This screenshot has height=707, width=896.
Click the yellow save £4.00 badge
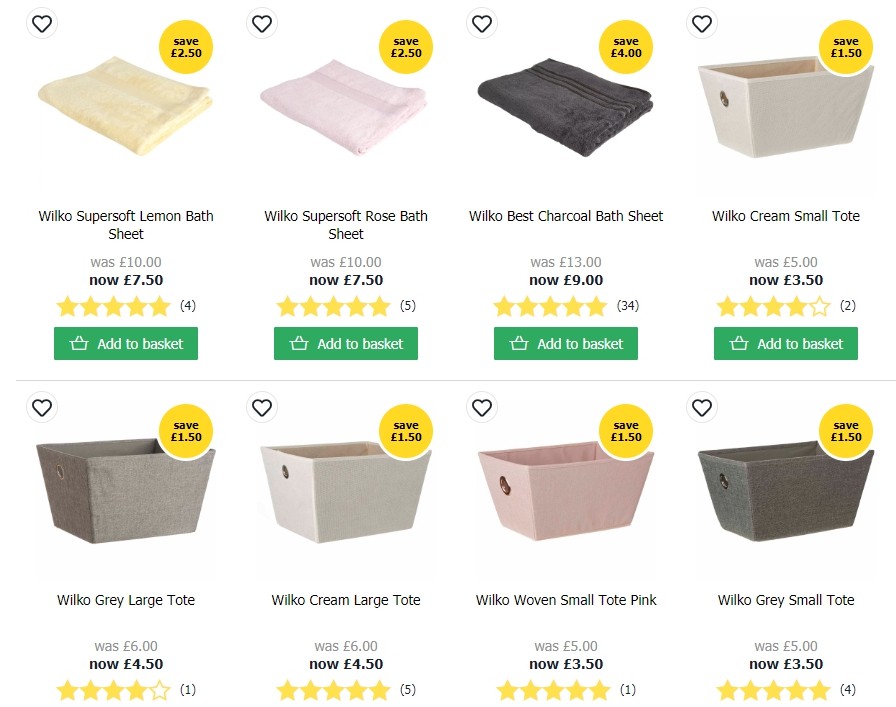point(626,46)
